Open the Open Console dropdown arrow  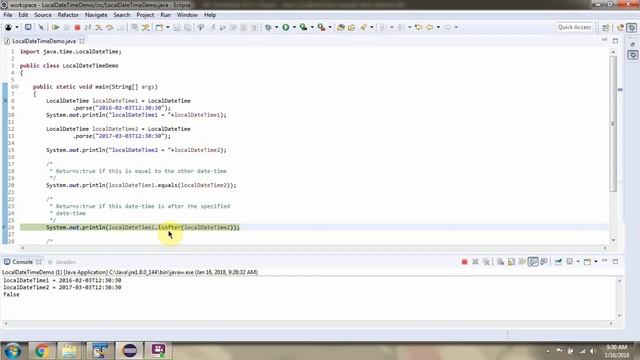pyautogui.click(x=596, y=262)
